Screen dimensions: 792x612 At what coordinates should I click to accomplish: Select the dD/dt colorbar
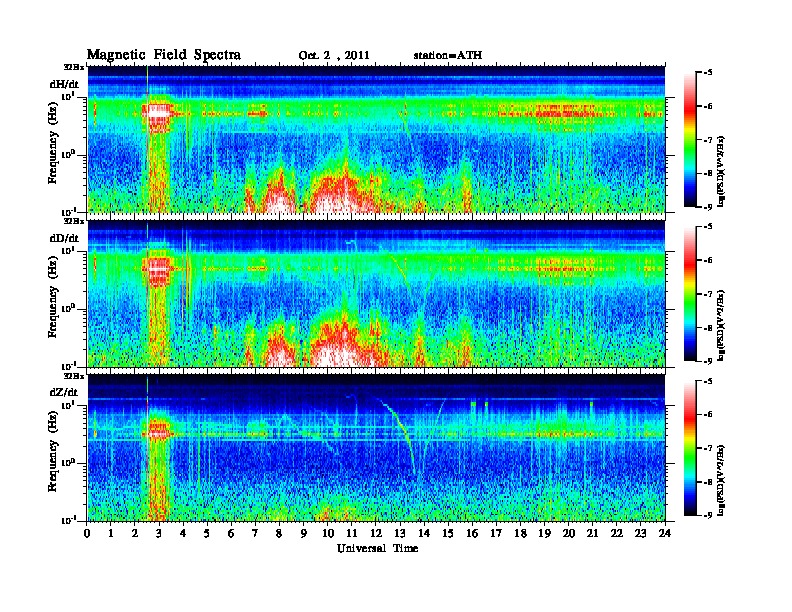[690, 293]
